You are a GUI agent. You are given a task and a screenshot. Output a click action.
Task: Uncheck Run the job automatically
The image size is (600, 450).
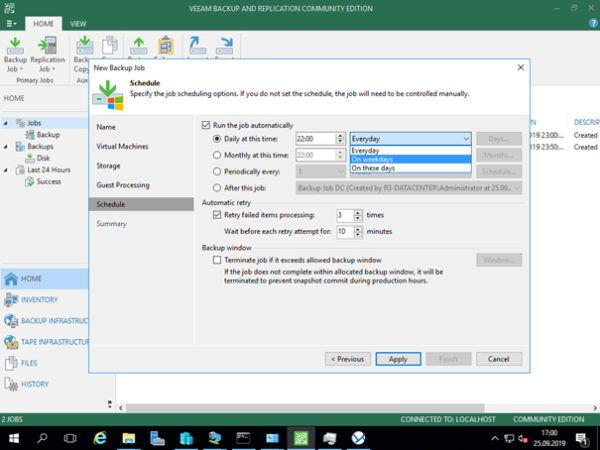[206, 123]
